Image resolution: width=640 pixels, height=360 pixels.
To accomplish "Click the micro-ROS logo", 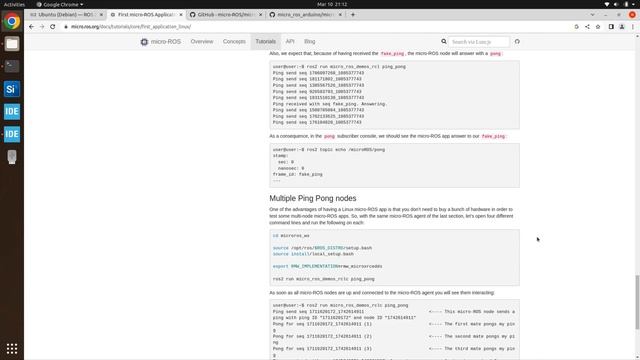I will [x=144, y=42].
